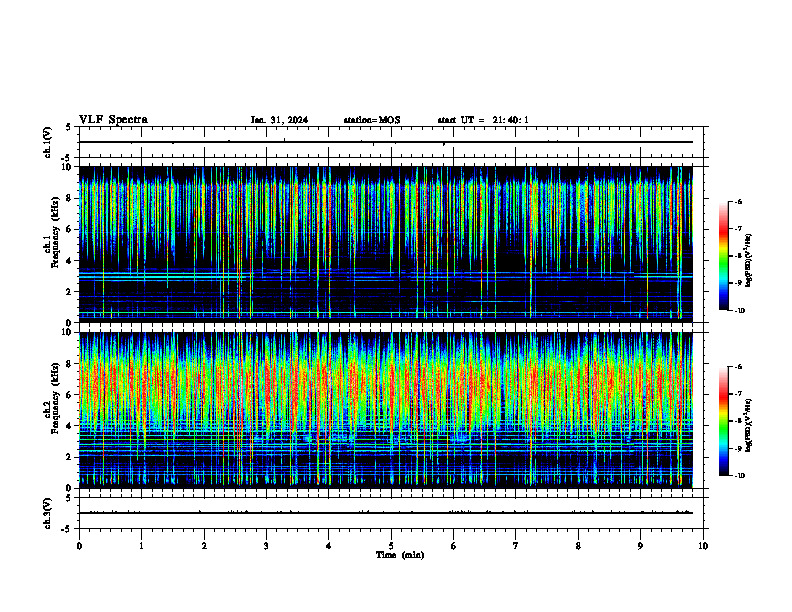Click the "10" kHz tick on ch.1 frequency axis
The image size is (792, 612).
69,167
